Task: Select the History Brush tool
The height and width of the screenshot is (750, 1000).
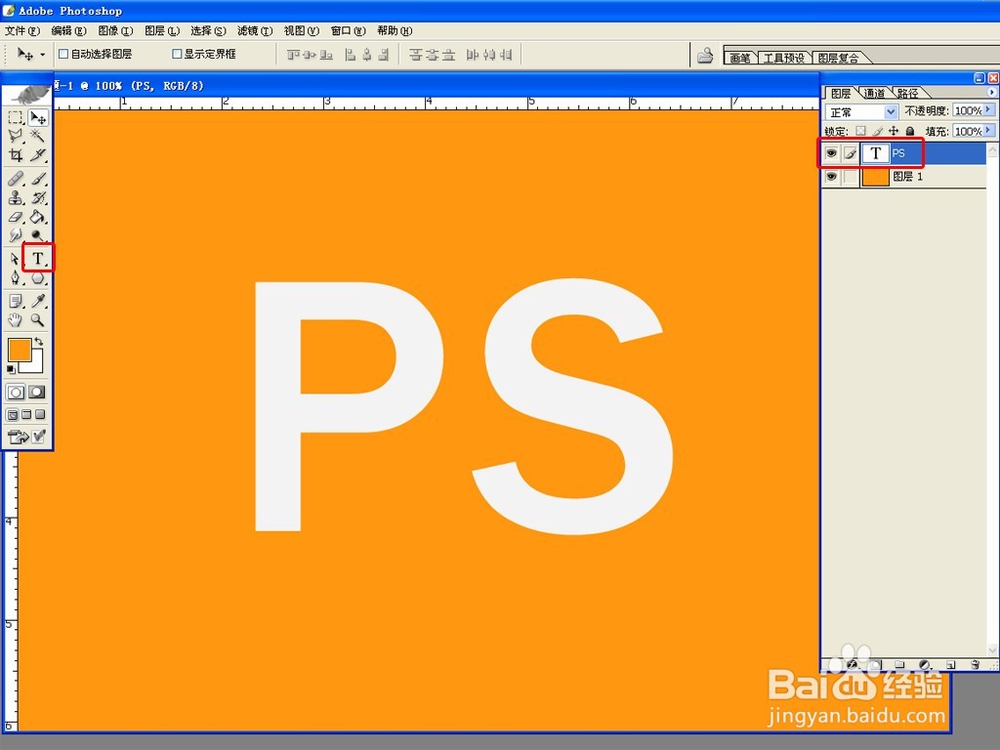Action: 38,198
